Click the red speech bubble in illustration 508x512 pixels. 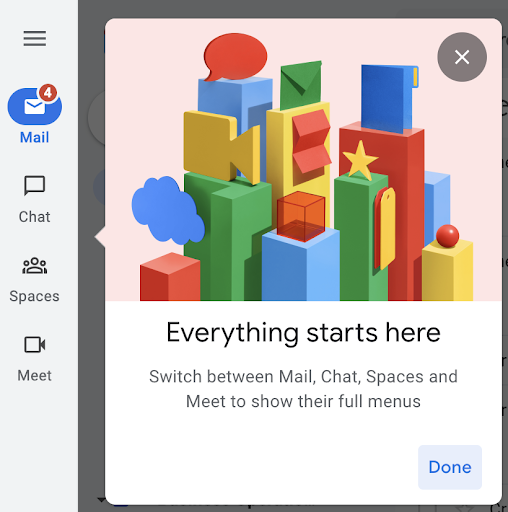(235, 57)
